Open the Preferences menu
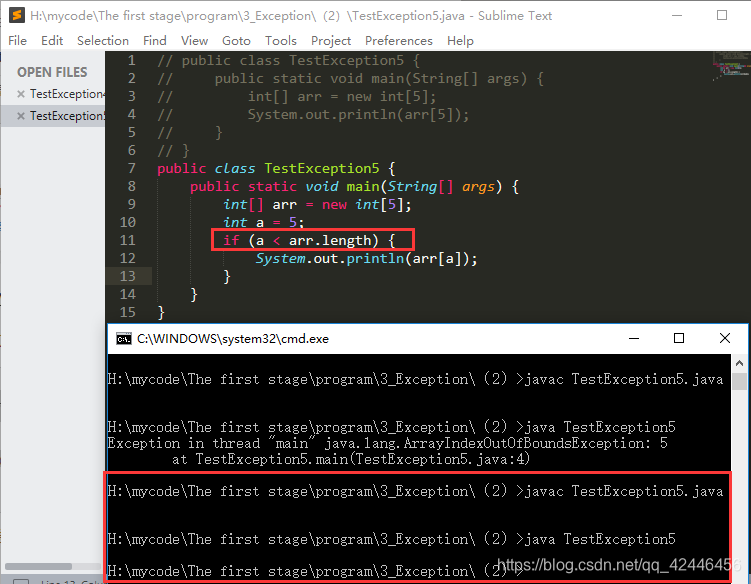This screenshot has width=751, height=584. coord(398,41)
